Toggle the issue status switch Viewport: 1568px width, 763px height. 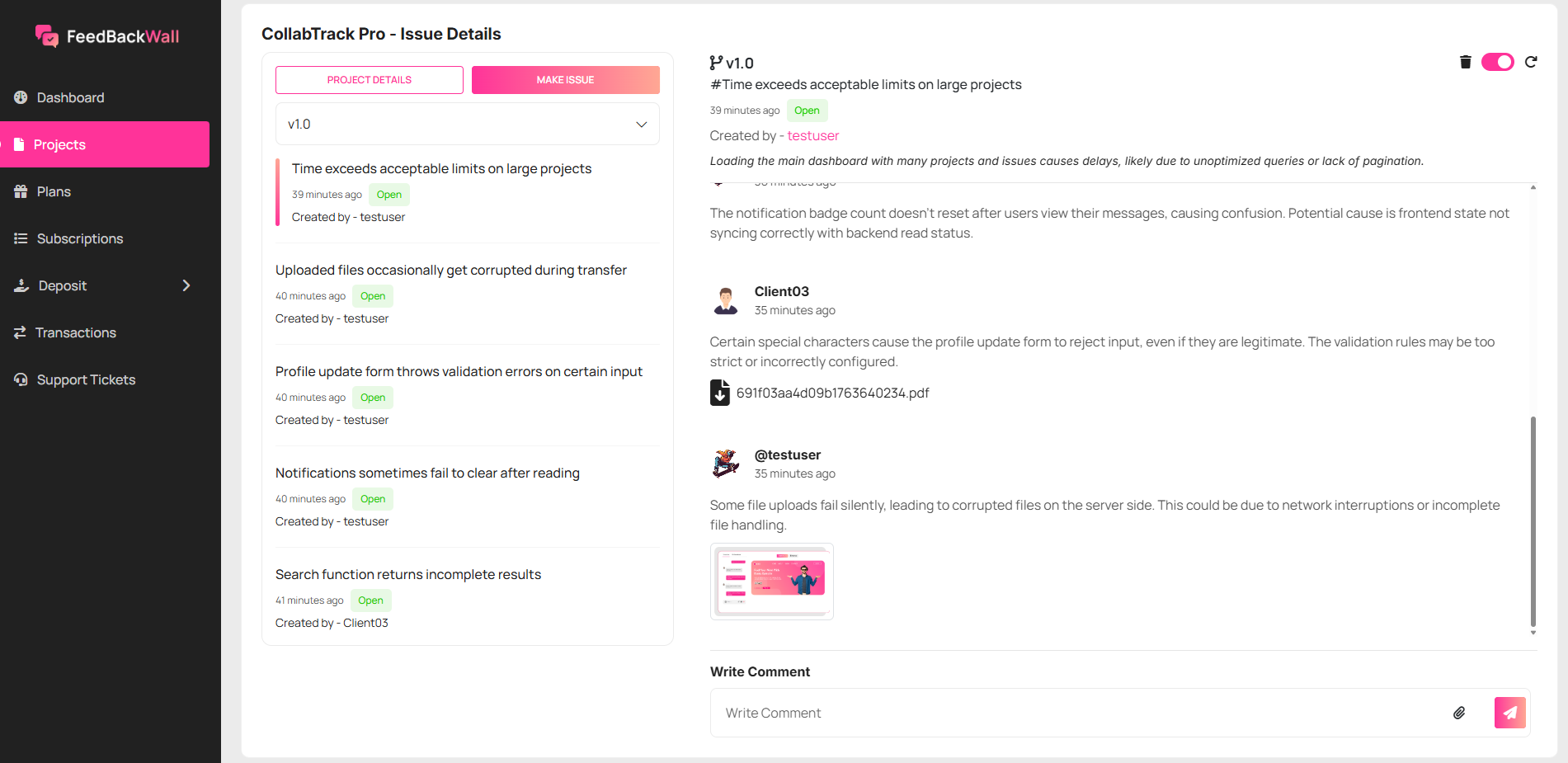click(x=1497, y=62)
